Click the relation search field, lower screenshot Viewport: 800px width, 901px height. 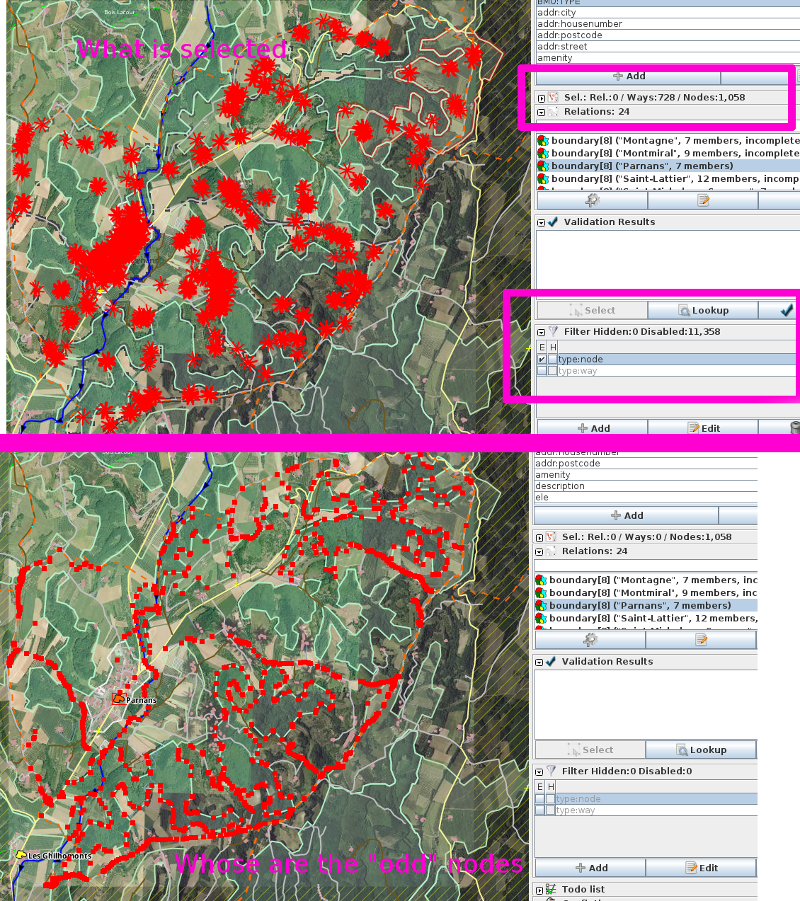(646, 565)
